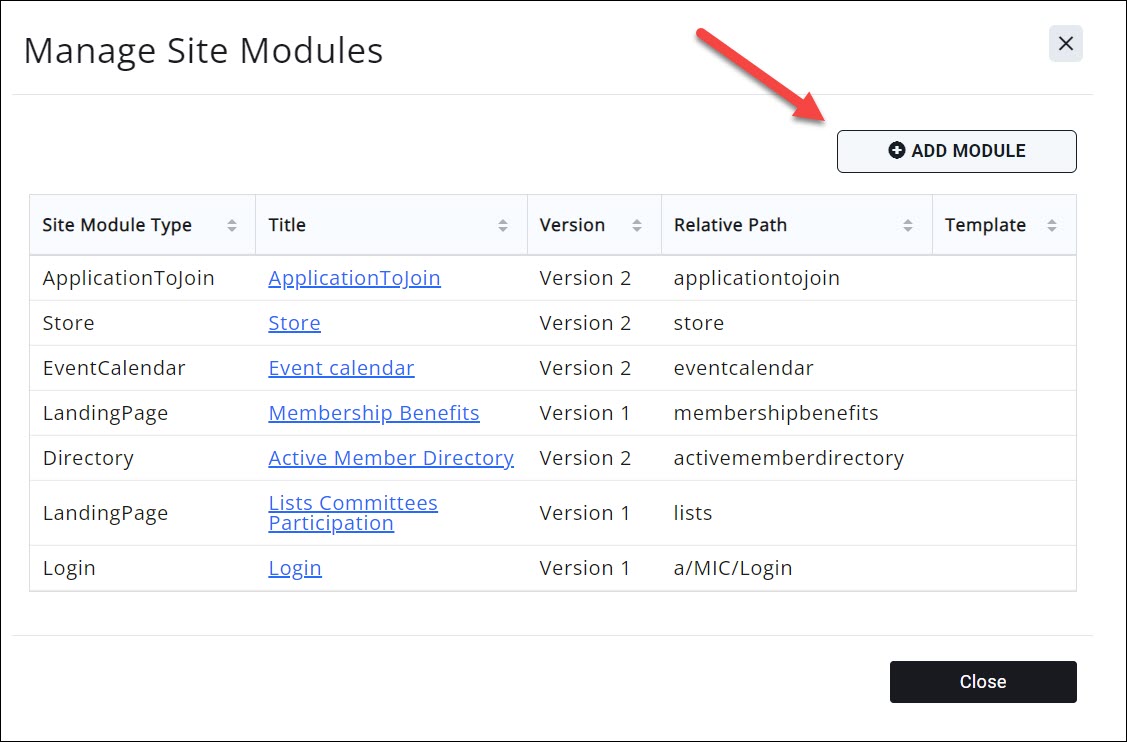Toggle sort arrows on Version column
Image resolution: width=1127 pixels, height=742 pixels.
tap(637, 226)
